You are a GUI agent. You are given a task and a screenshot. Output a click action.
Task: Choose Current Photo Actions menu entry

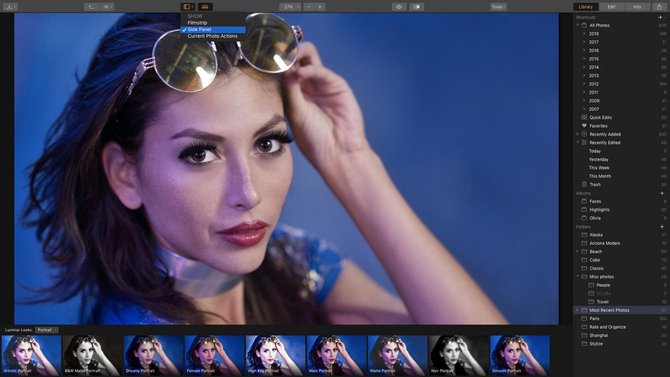coord(213,36)
